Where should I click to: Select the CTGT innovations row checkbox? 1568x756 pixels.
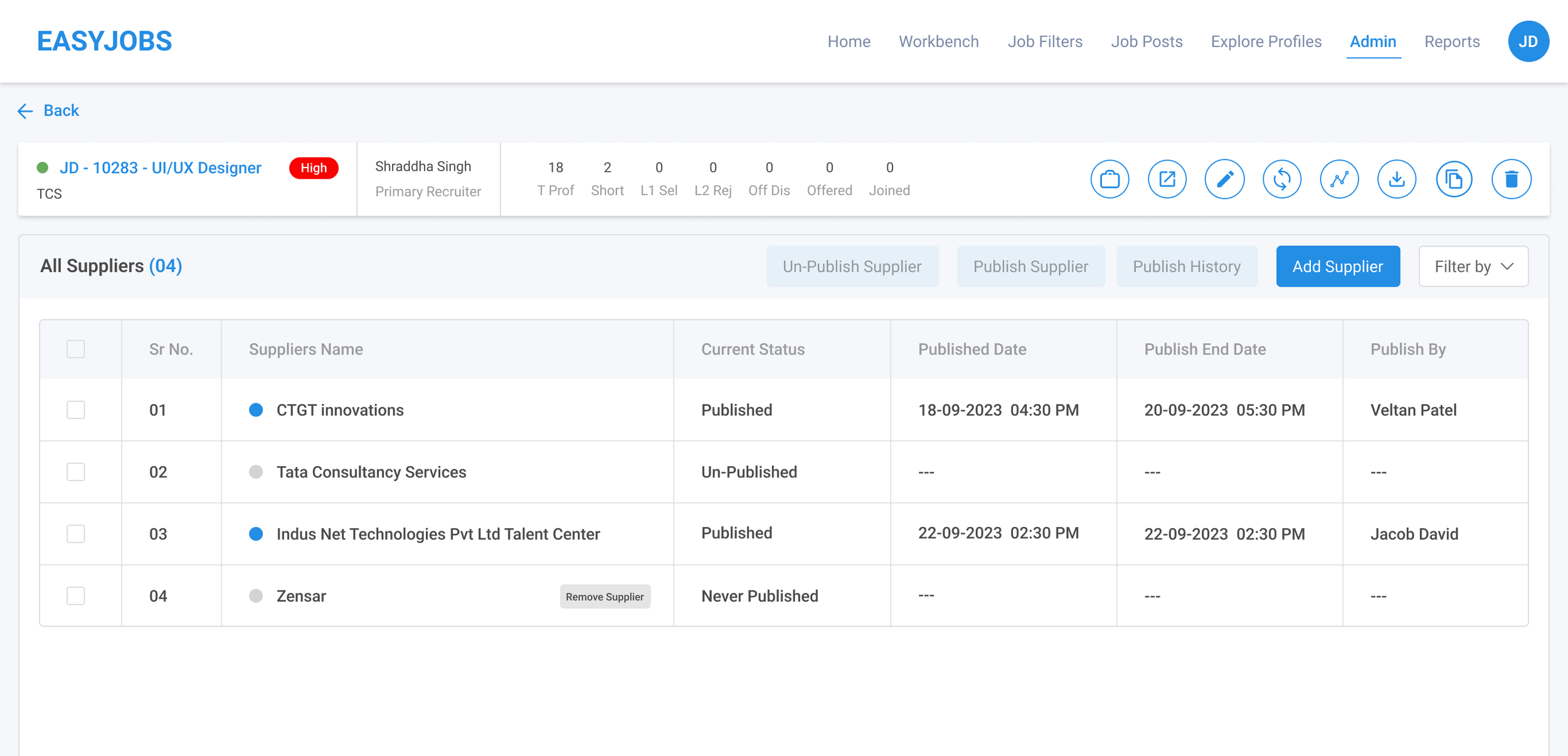pos(76,410)
